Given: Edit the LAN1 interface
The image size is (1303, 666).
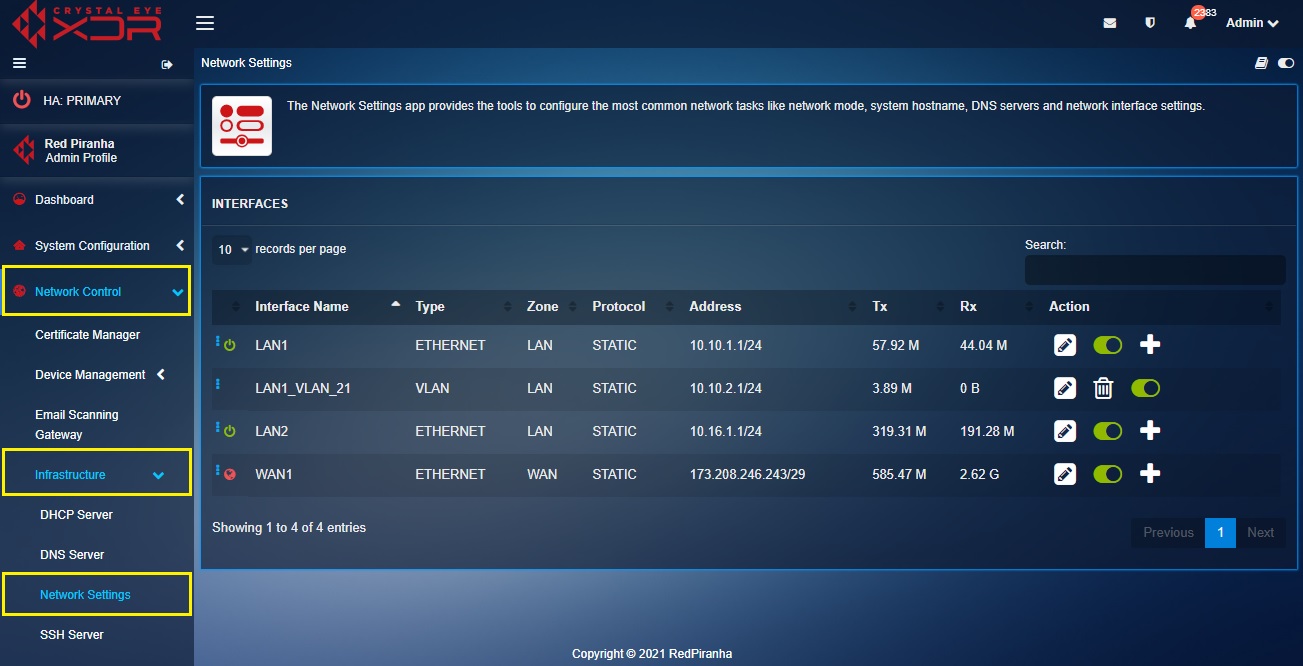Looking at the screenshot, I should (1065, 345).
